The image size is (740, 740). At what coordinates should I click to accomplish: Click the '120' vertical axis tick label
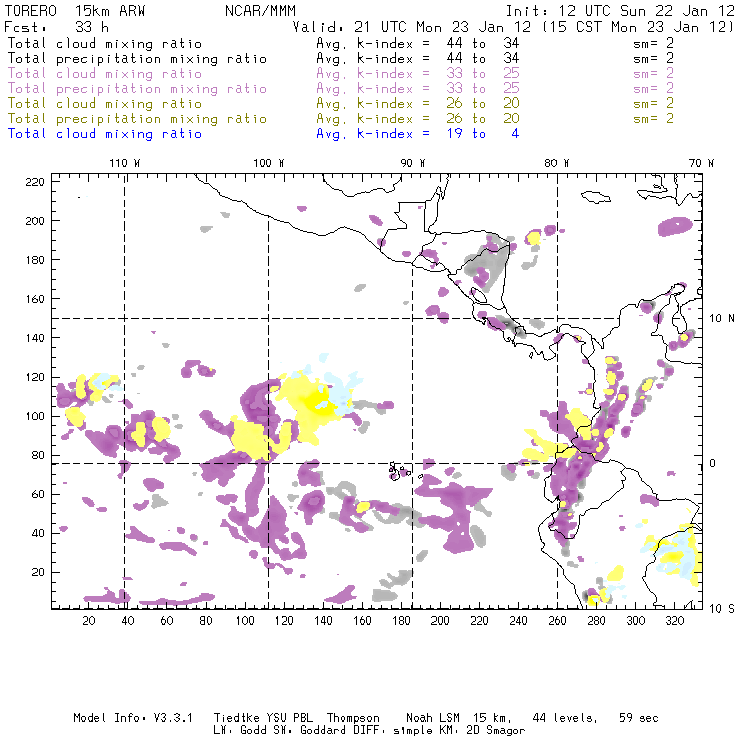35,378
